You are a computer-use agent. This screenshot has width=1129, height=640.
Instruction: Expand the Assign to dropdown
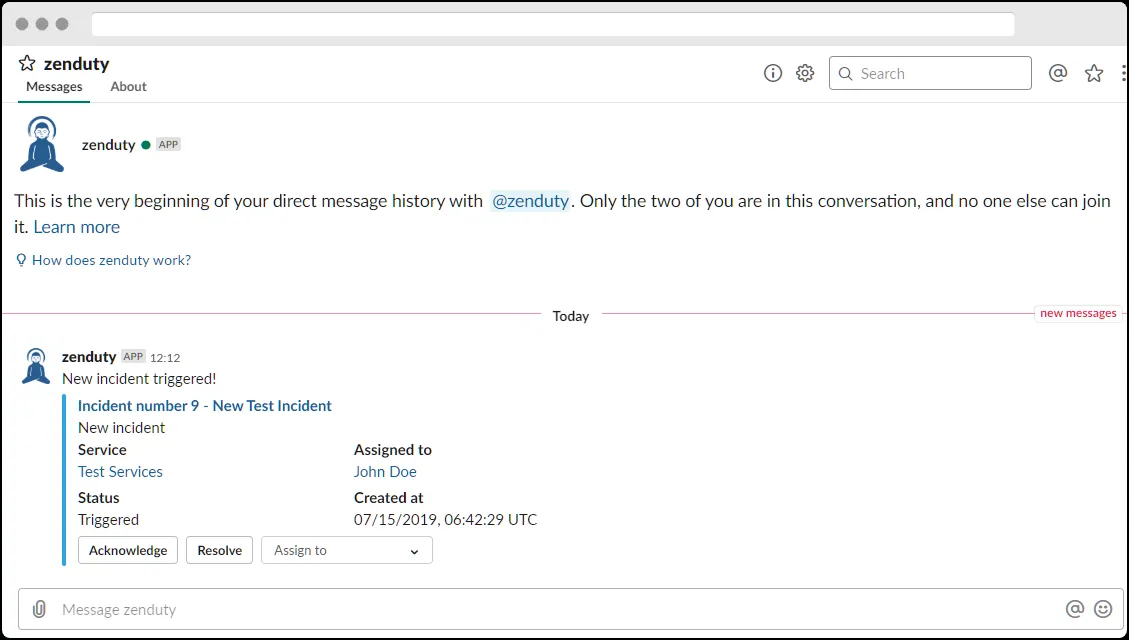[347, 550]
